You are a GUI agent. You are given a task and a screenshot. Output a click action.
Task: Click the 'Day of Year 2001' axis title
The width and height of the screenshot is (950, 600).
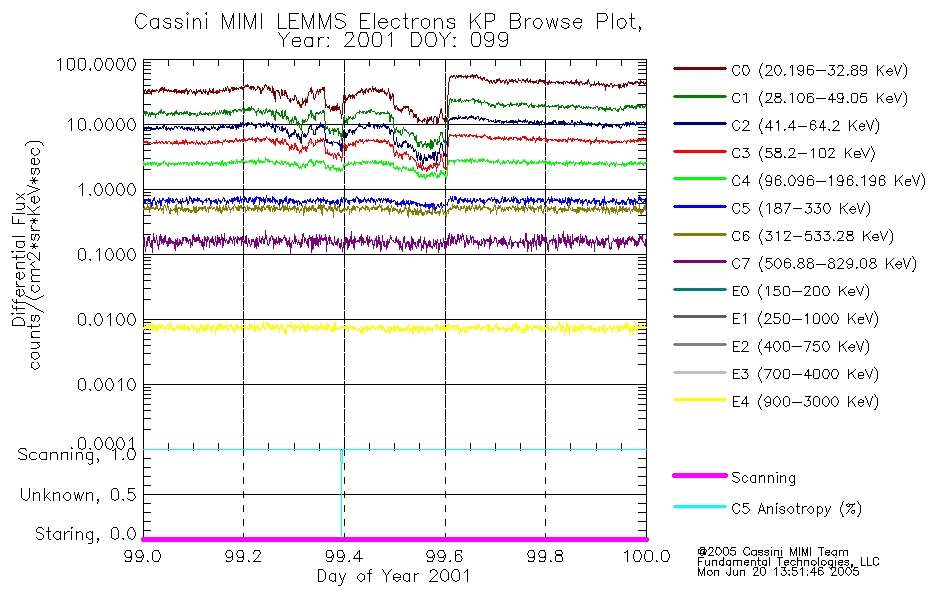click(393, 576)
